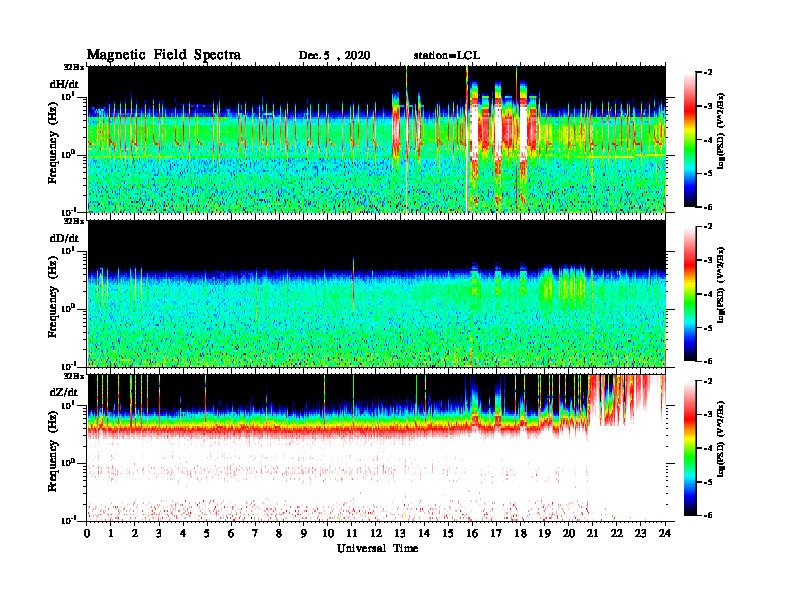Click the 10^1 frequency tick of the dZ/dt panel
Viewport: 792px width, 612px height.
[68, 404]
